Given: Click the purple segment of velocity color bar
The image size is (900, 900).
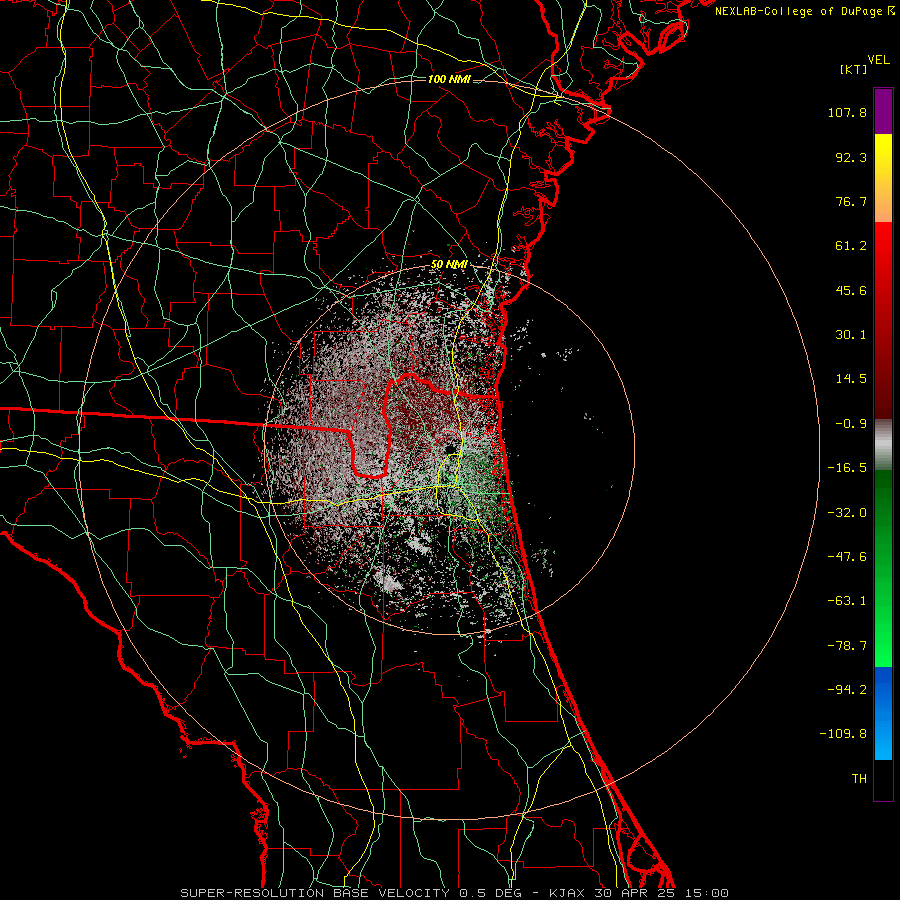Looking at the screenshot, I should coord(883,111).
